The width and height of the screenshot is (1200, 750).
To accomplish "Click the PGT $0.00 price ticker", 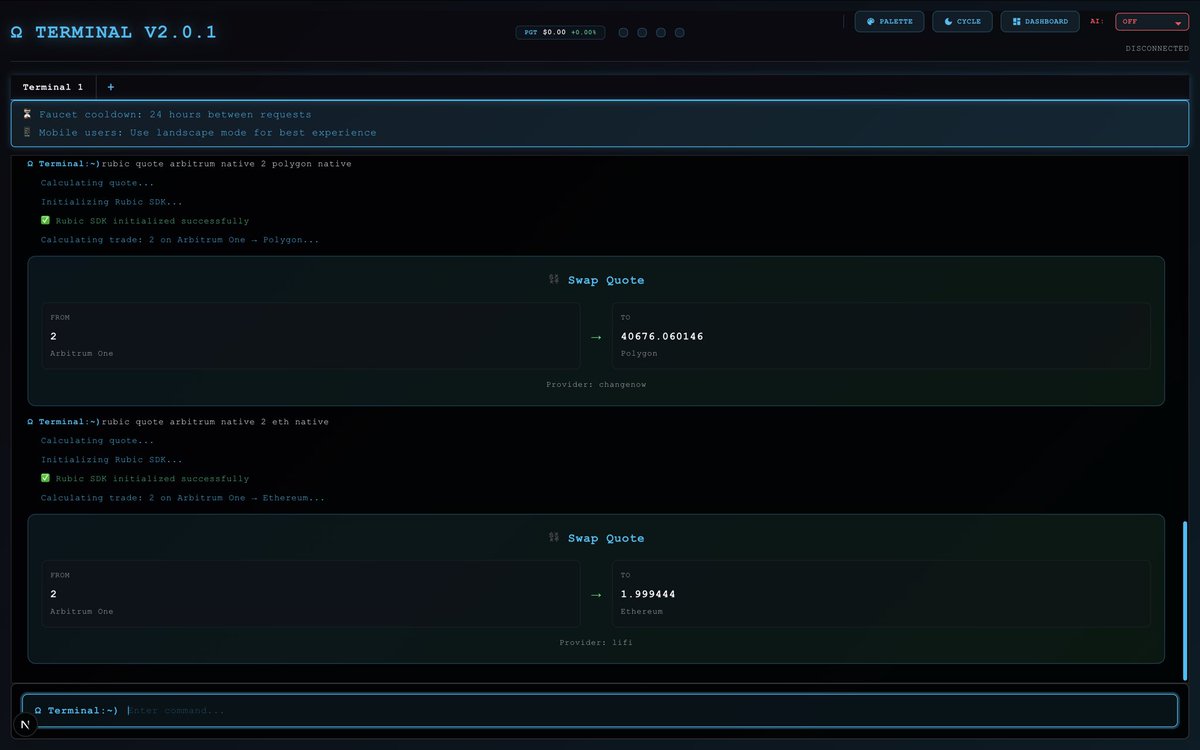I will [560, 32].
